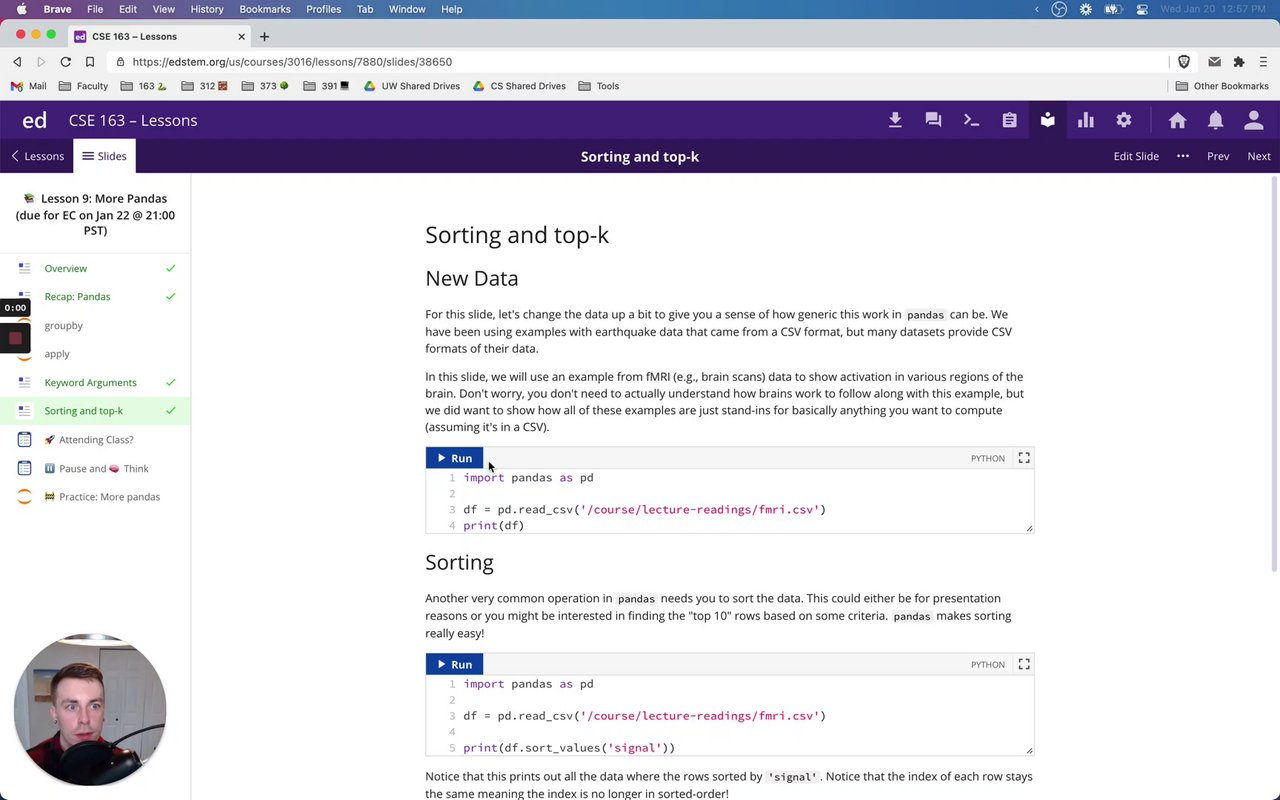Toggle fullscreen on the New Data code block
This screenshot has height=800, width=1280.
point(1024,458)
